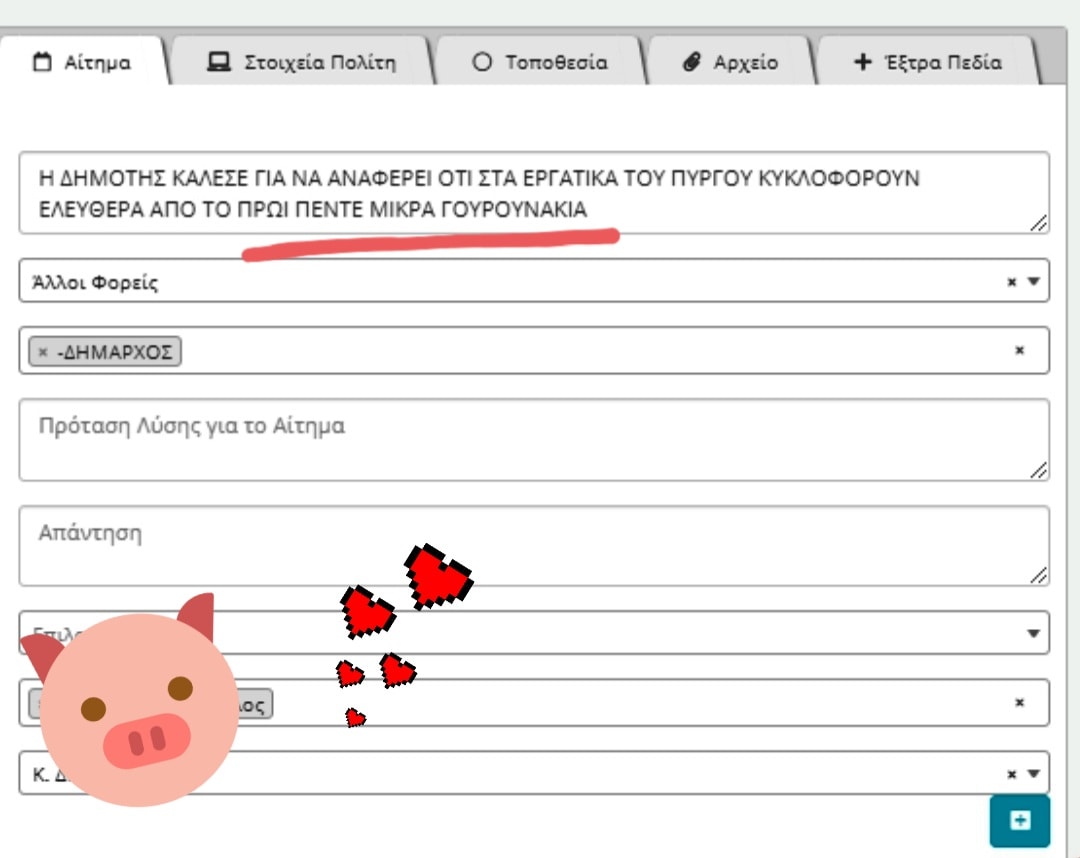1080x858 pixels.
Task: Remove the -ΔΗΜΑΡΧΟΣ tag with its x
Action: (43, 352)
